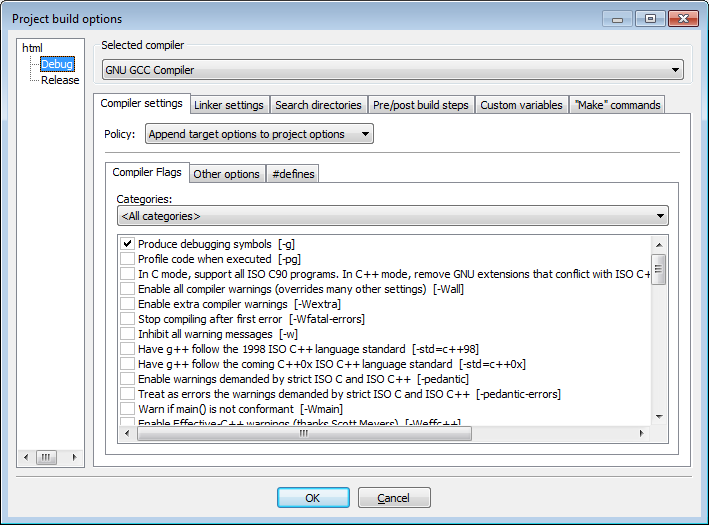Viewport: 709px width, 525px height.
Task: Open the Policy dropdown list
Action: [x=259, y=134]
